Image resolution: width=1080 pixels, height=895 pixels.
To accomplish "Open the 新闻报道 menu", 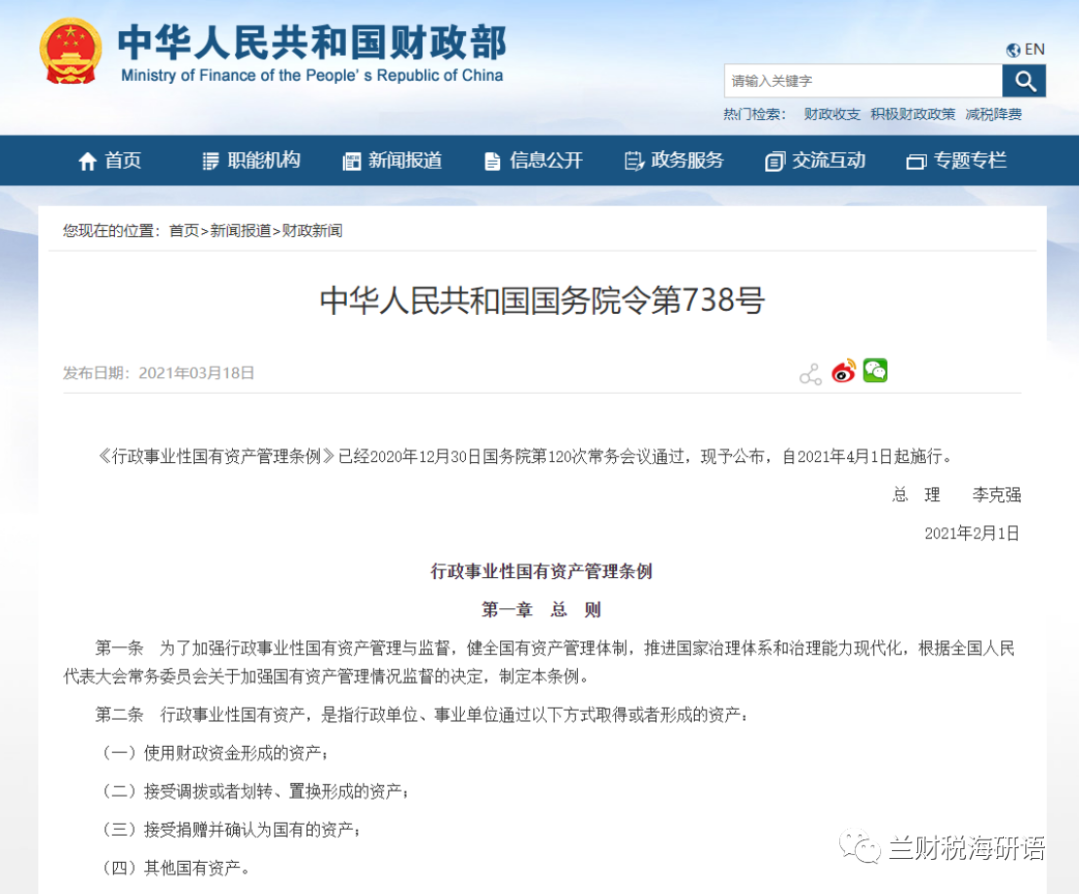I will pos(405,161).
